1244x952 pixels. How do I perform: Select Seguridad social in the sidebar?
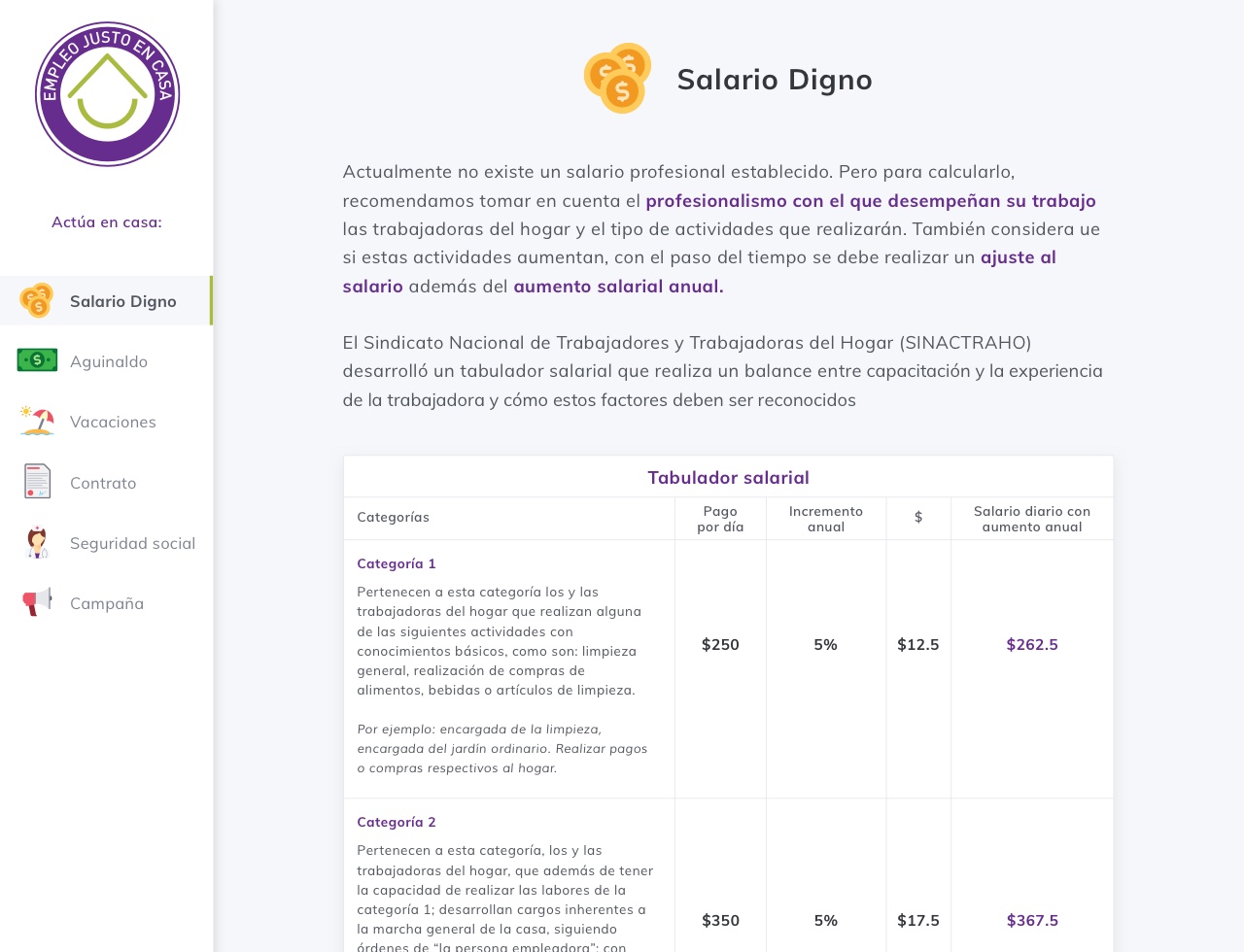tap(132, 543)
